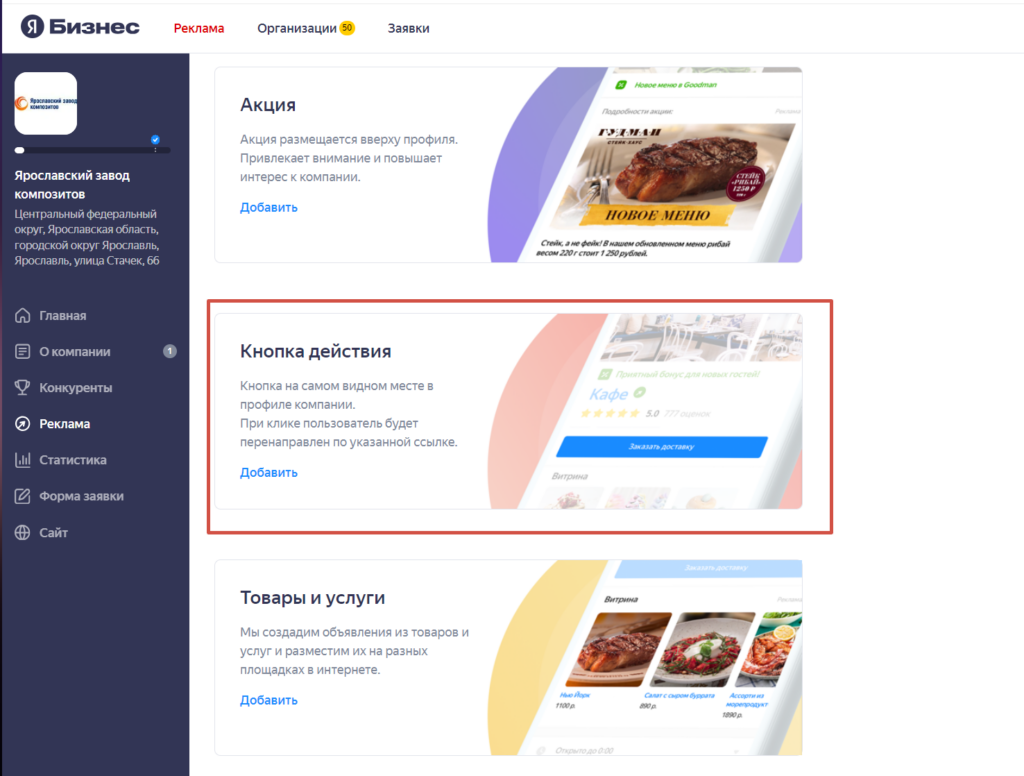The height and width of the screenshot is (776, 1024).
Task: Select the Конкуренты trophy icon
Action: click(22, 387)
